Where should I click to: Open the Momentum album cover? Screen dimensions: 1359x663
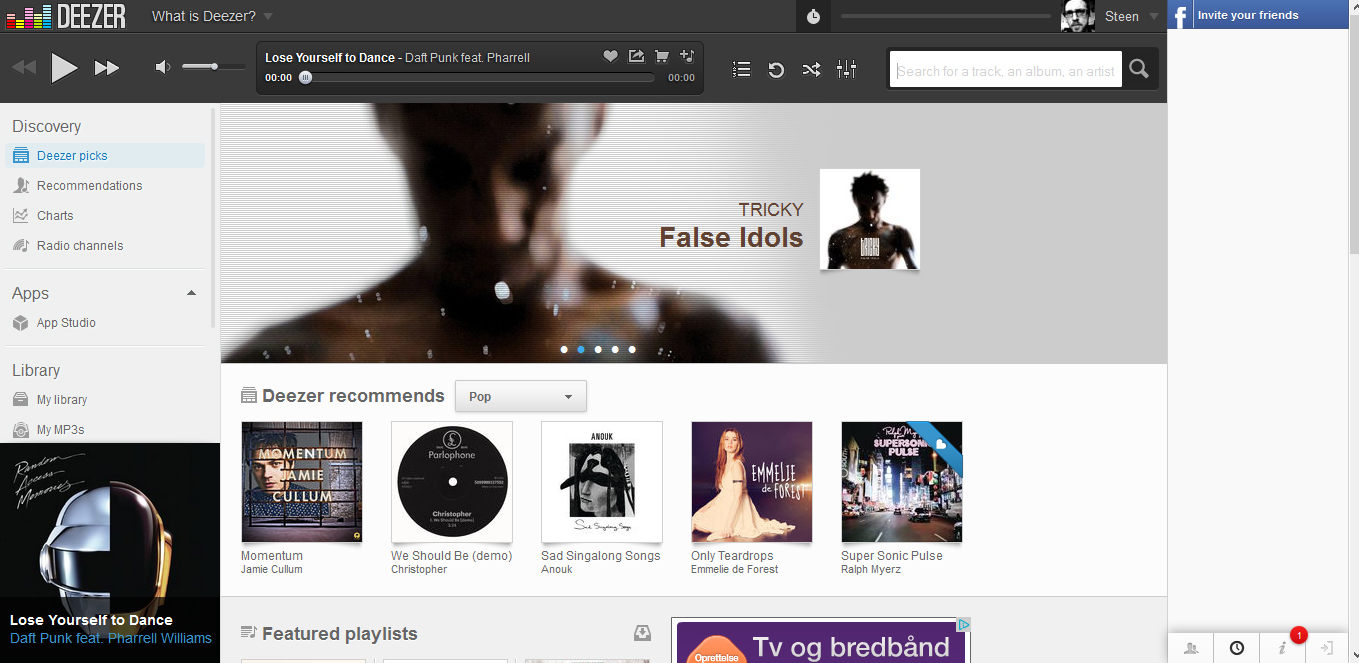tap(302, 482)
